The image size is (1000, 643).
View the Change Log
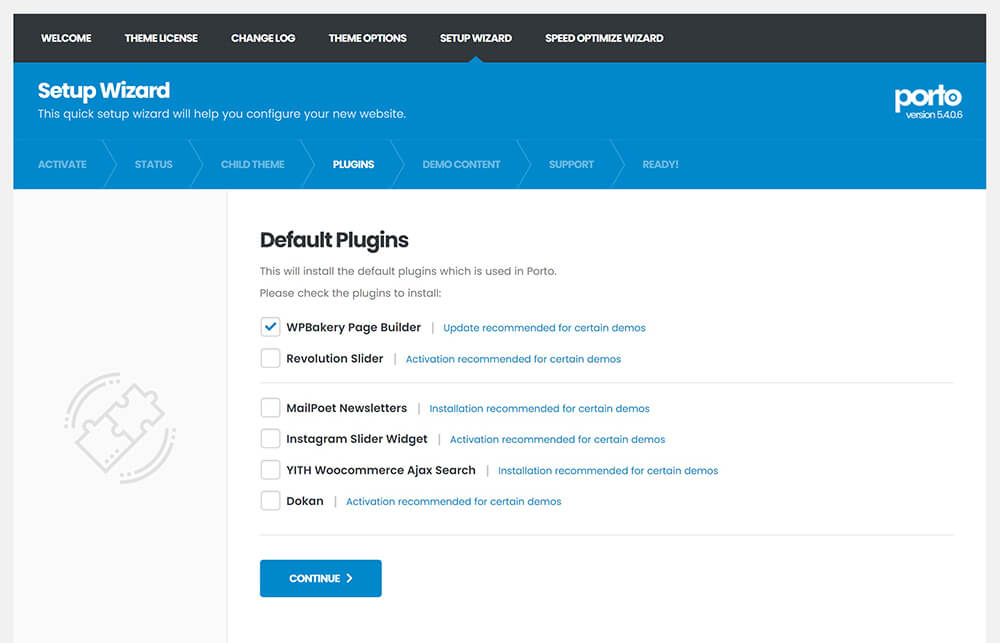(262, 38)
